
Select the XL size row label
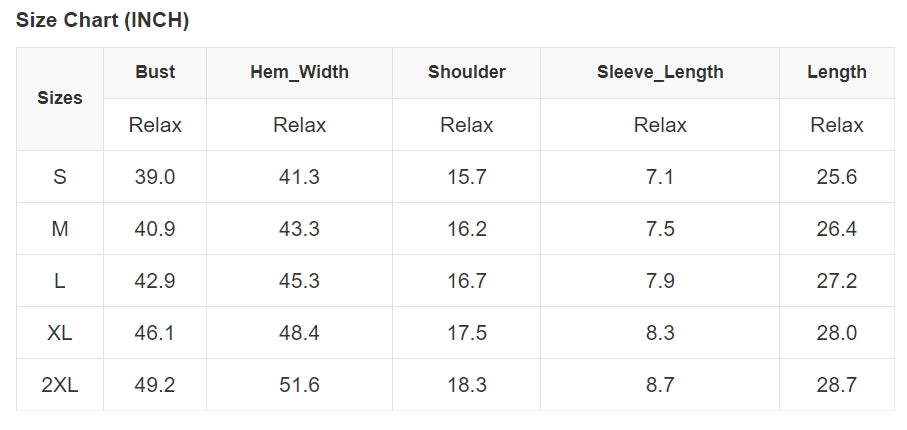60,333
